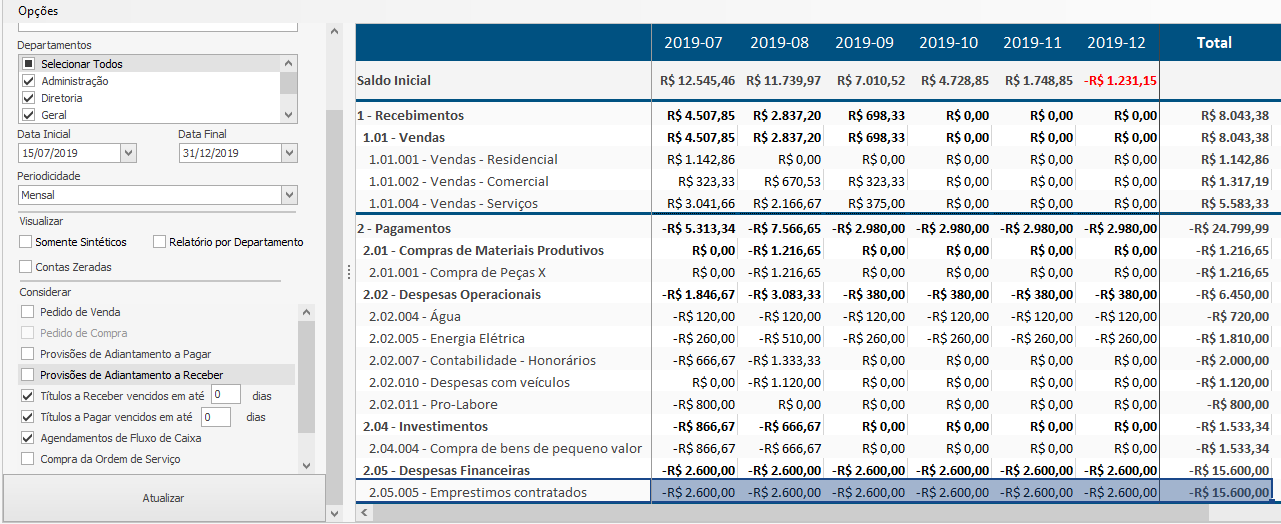Click the departments list scroll-down arrow
1281x524 pixels.
point(288,115)
